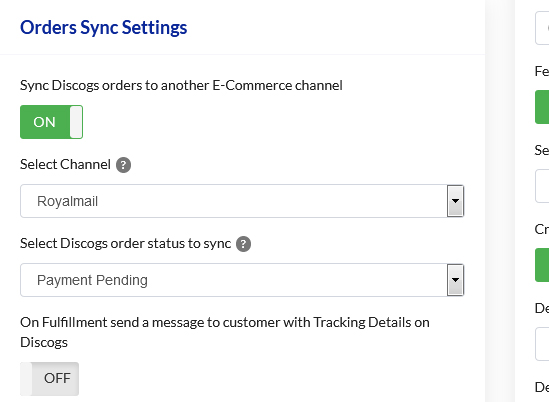Open help icon beside Select Discogs order status

pos(243,244)
